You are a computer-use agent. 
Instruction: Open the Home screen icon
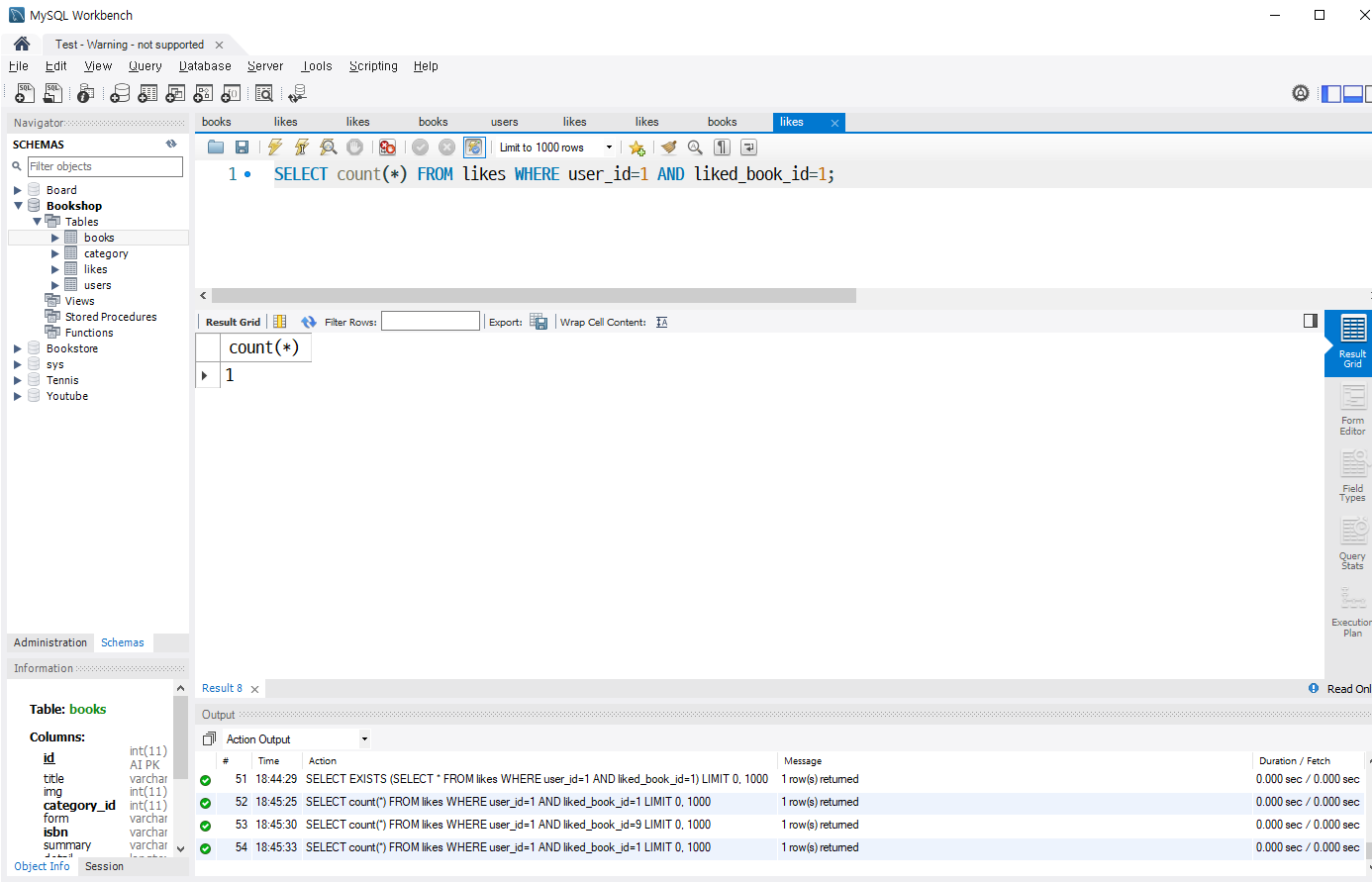tap(22, 44)
